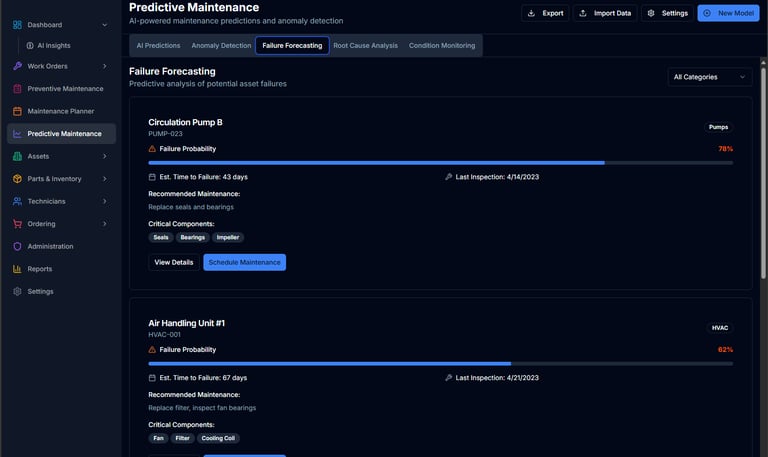
Task: Select the Assets building icon
Action: [x=18, y=156]
